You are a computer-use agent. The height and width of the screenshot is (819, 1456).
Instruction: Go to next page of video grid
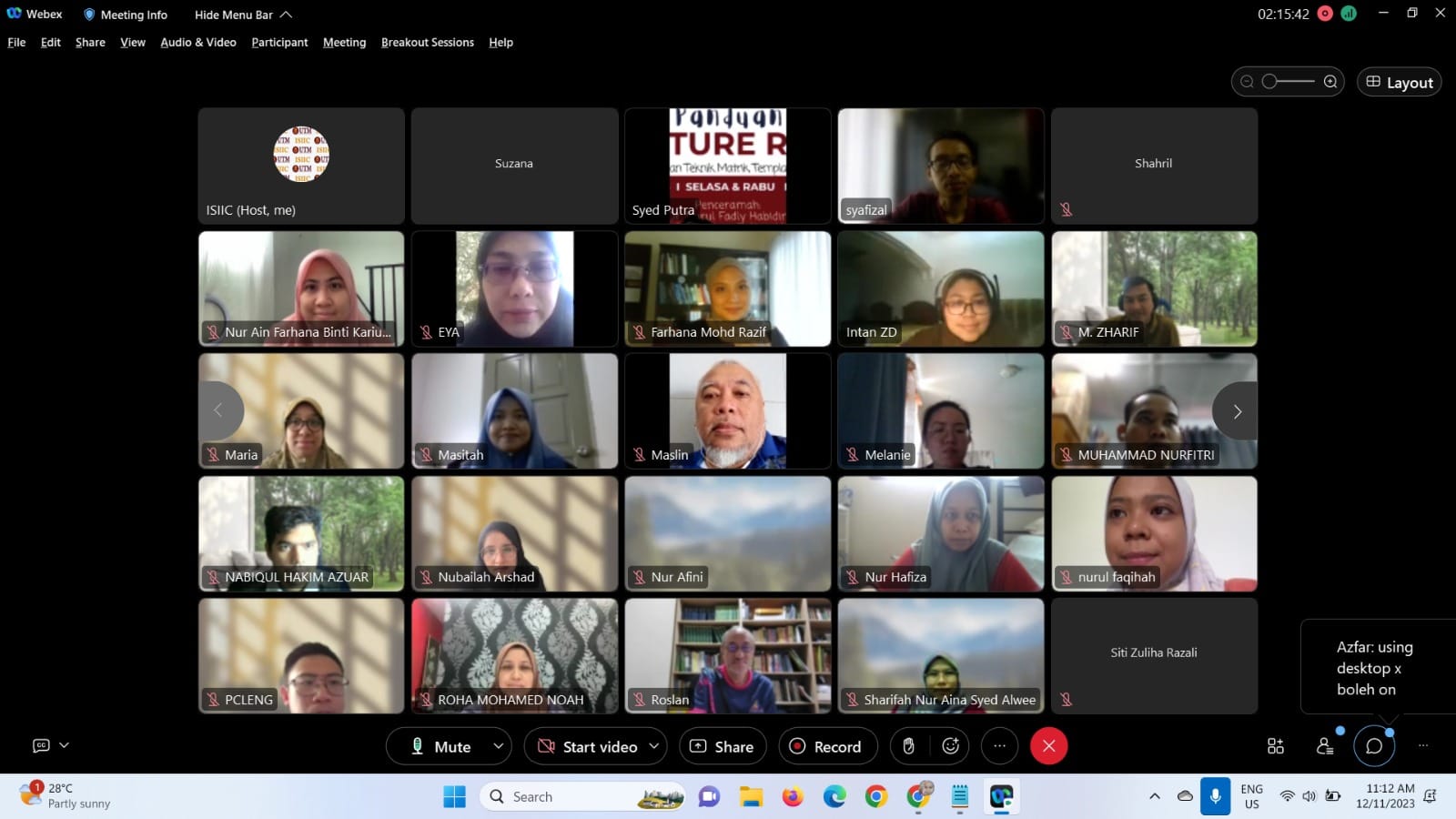[x=1237, y=411]
